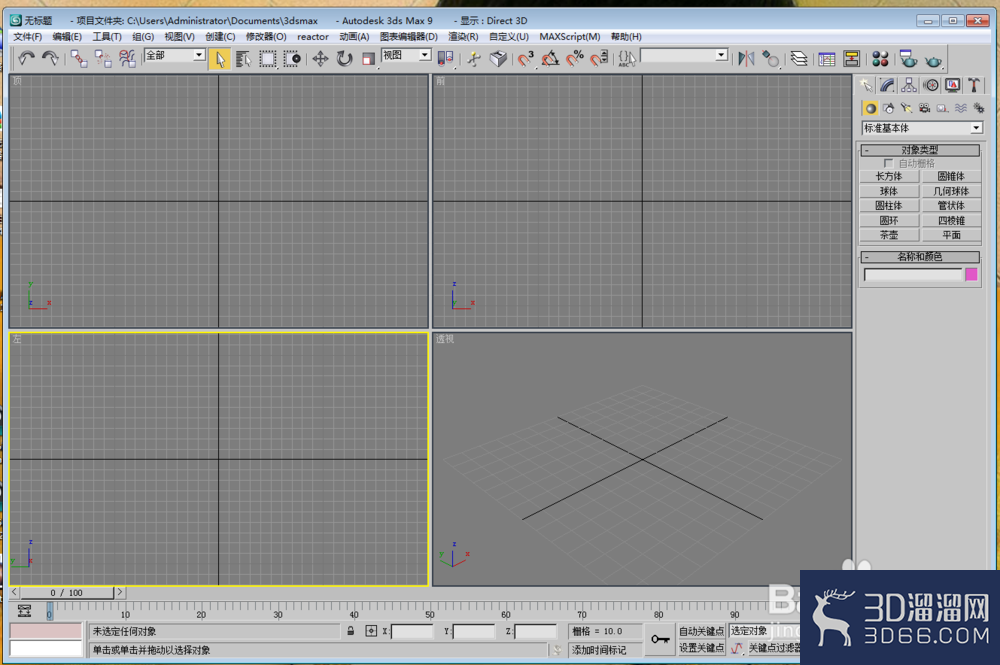Select the Select and Link tool
Screen dimensions: 1000x665
[x=78, y=59]
